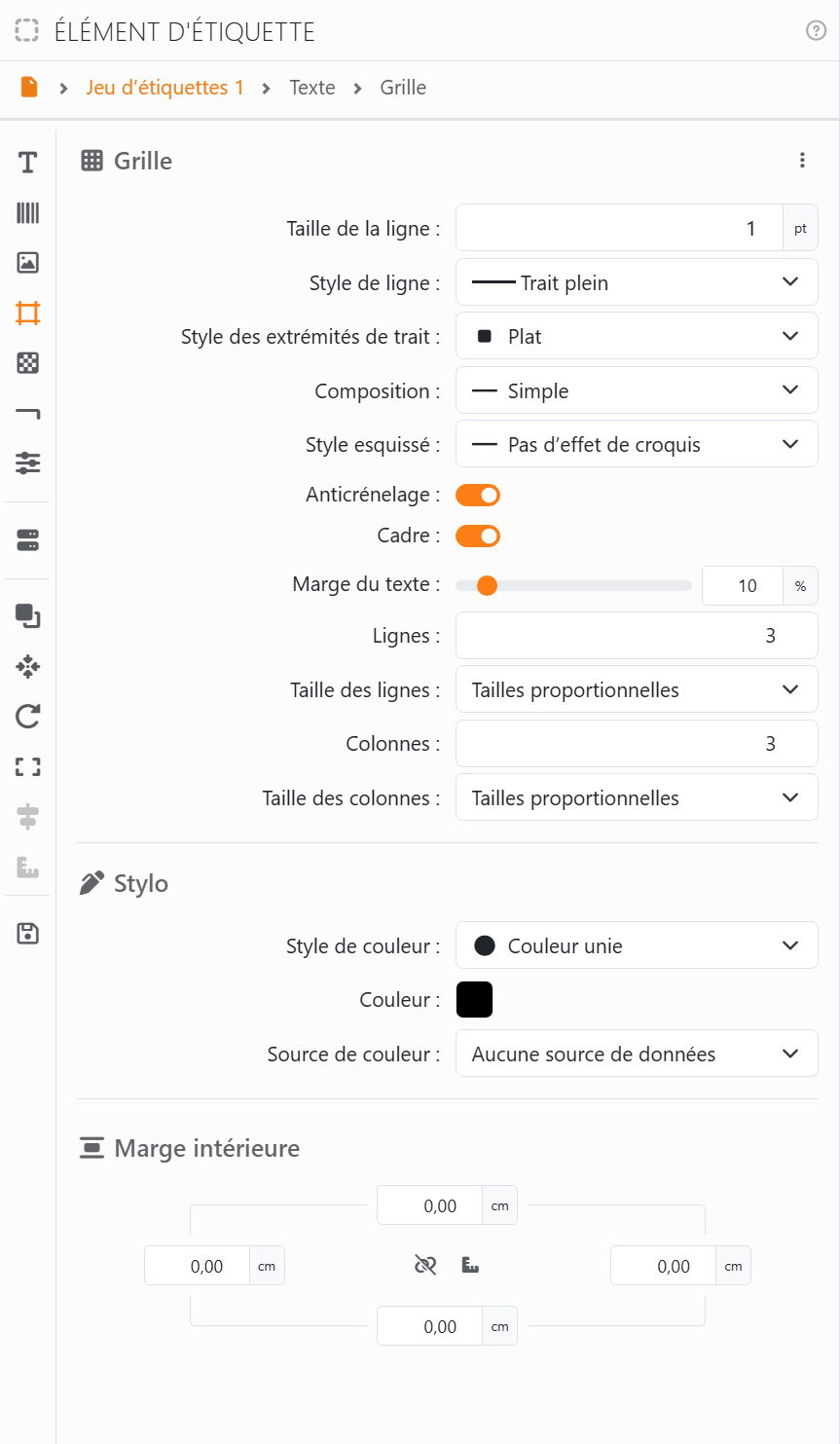Click the unlinked margins chain icon

(425, 1266)
